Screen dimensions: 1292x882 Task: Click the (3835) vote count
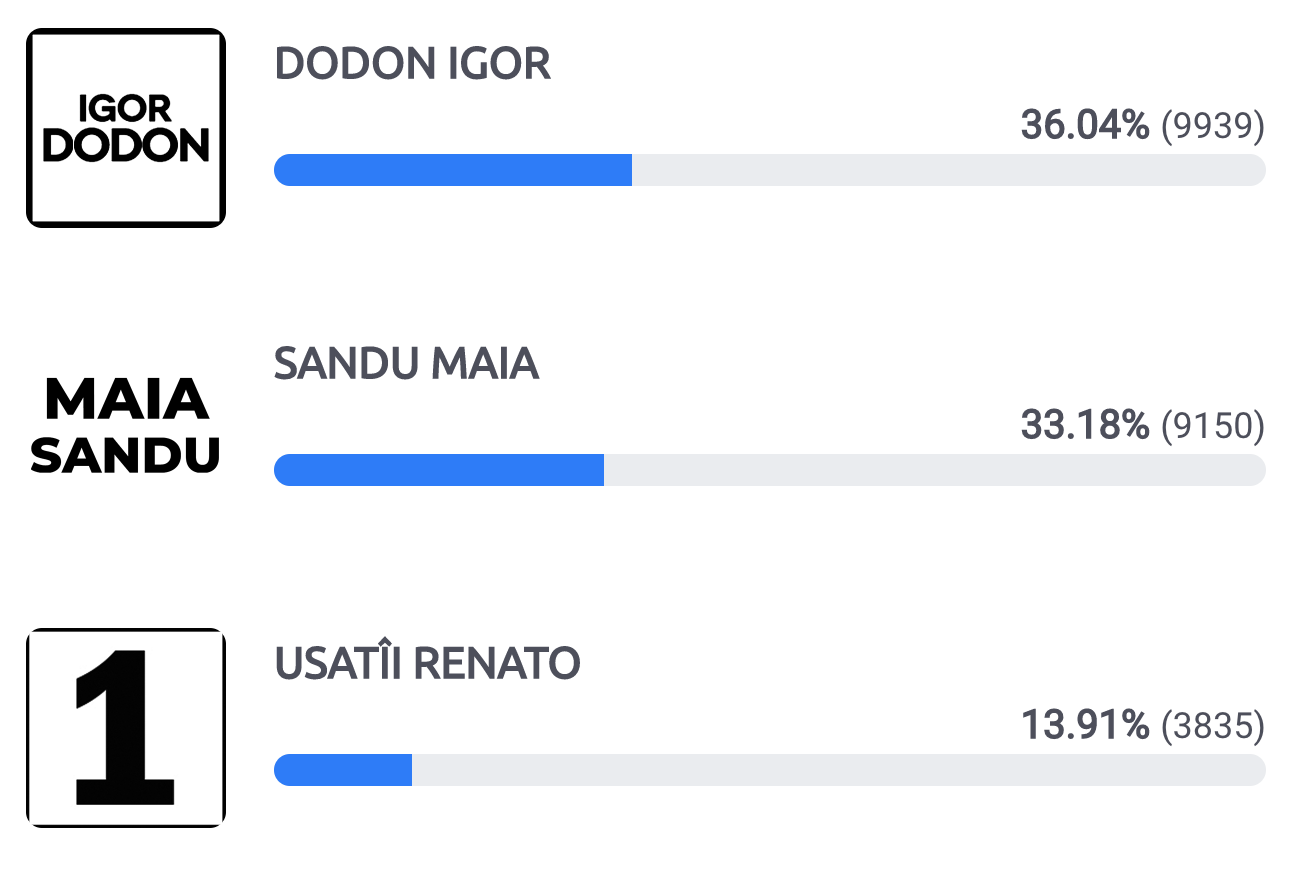(x=1213, y=727)
